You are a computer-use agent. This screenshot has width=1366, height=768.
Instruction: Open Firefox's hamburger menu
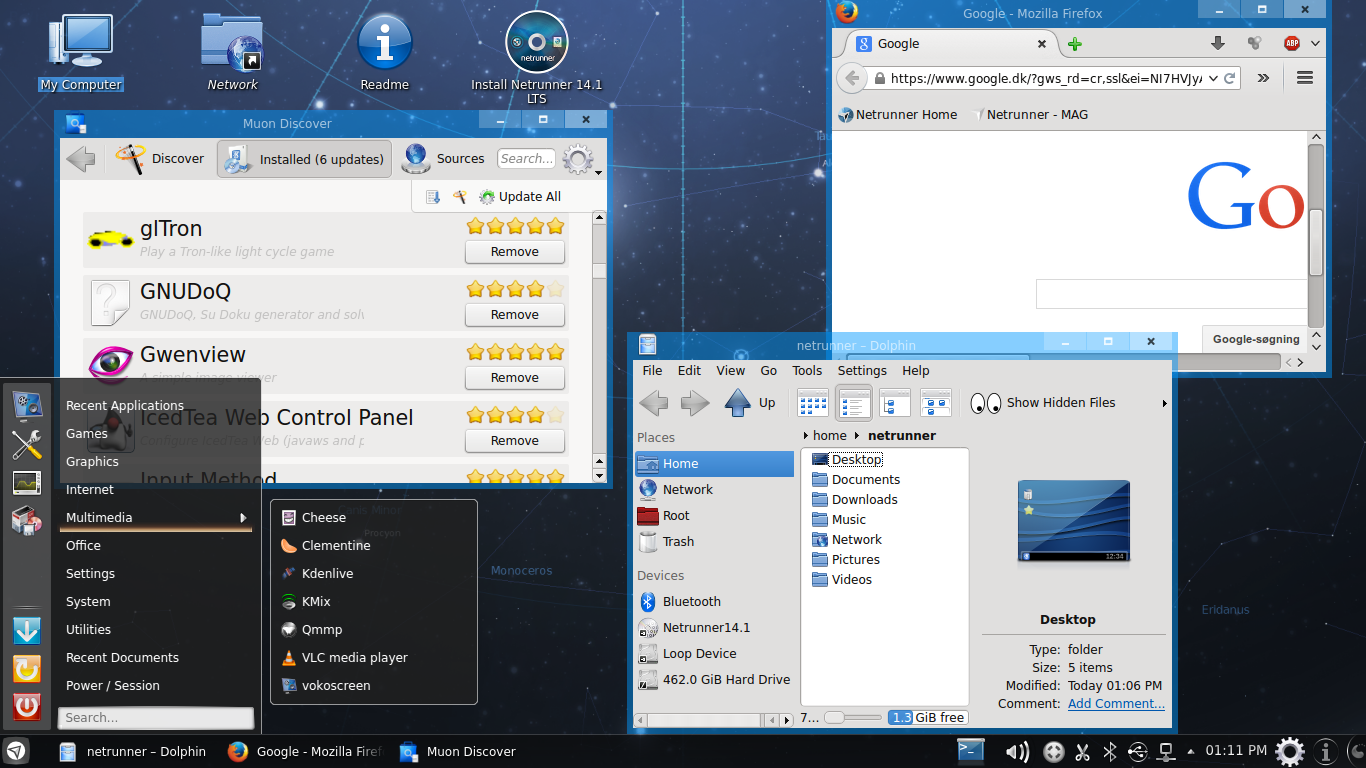(1304, 78)
